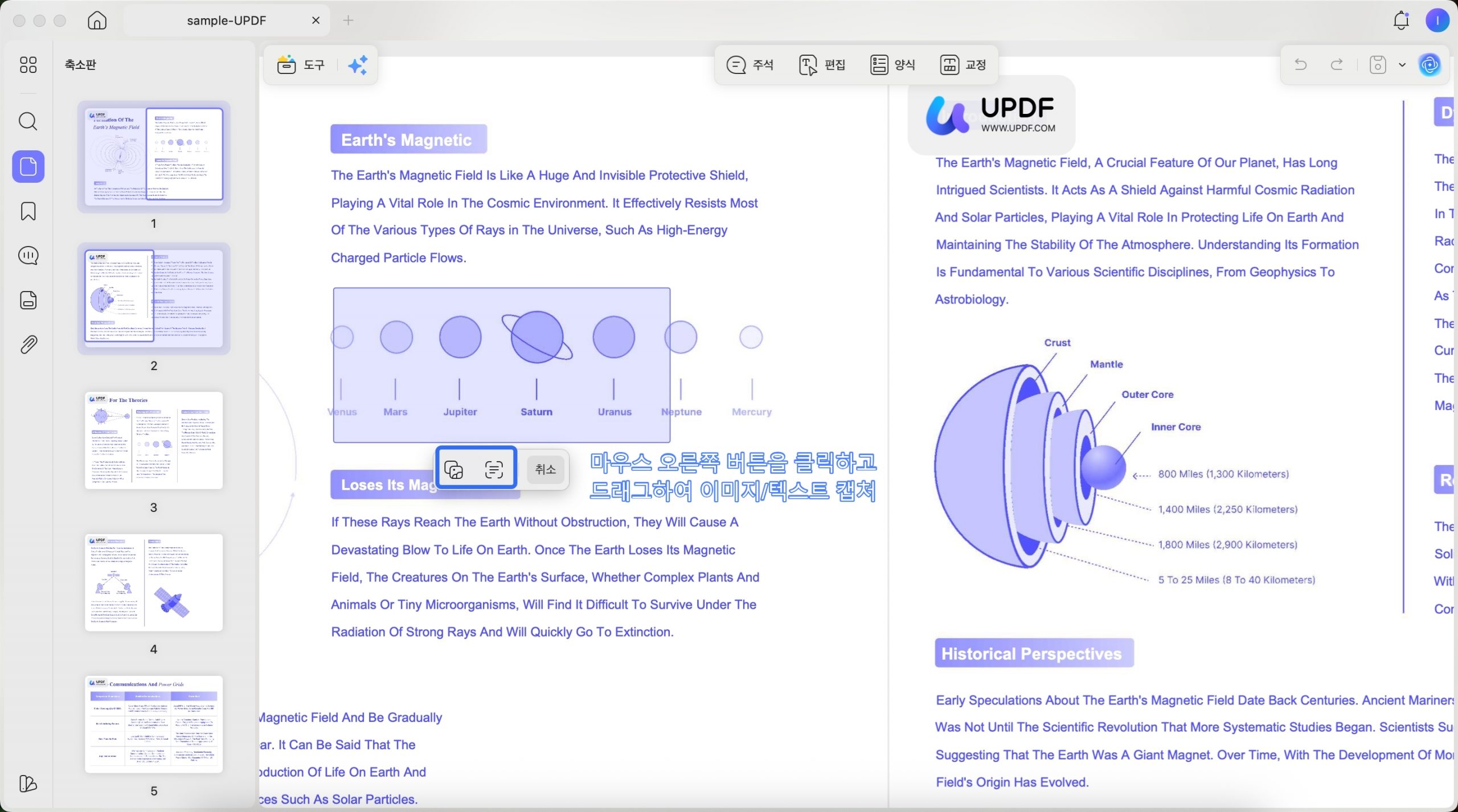
Task: Select page 2 thumbnail
Action: pos(154,298)
